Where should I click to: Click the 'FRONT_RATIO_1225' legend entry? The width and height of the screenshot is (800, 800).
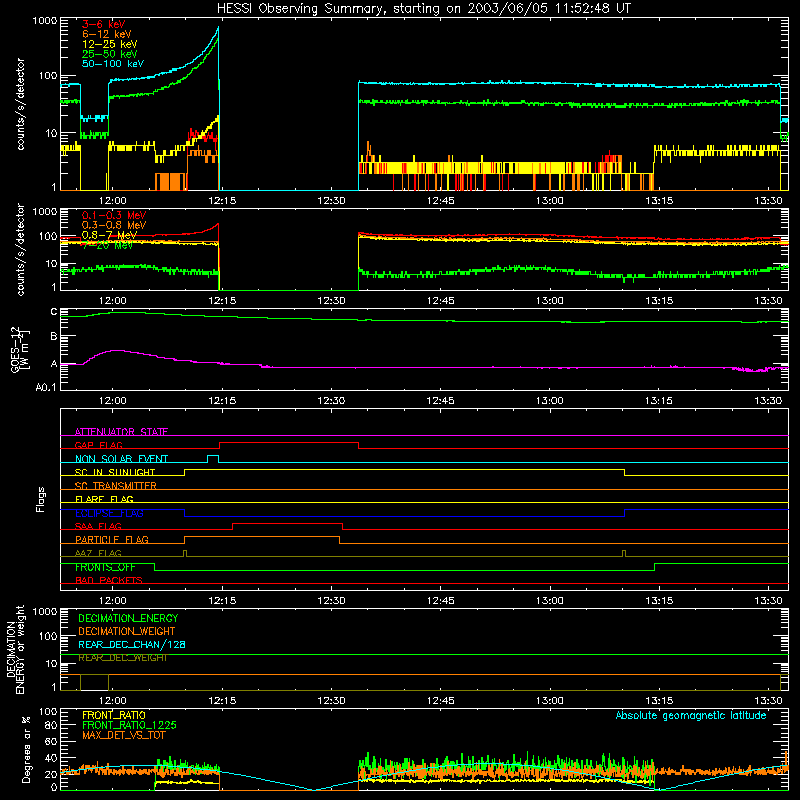(129, 726)
